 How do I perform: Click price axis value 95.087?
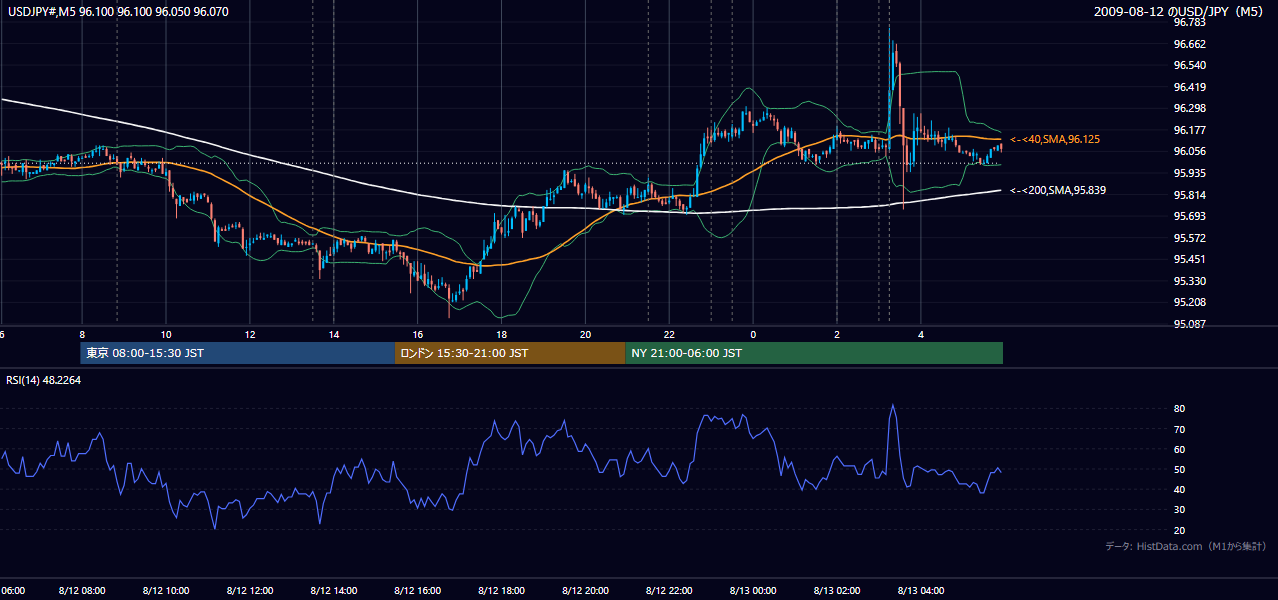pyautogui.click(x=1189, y=324)
